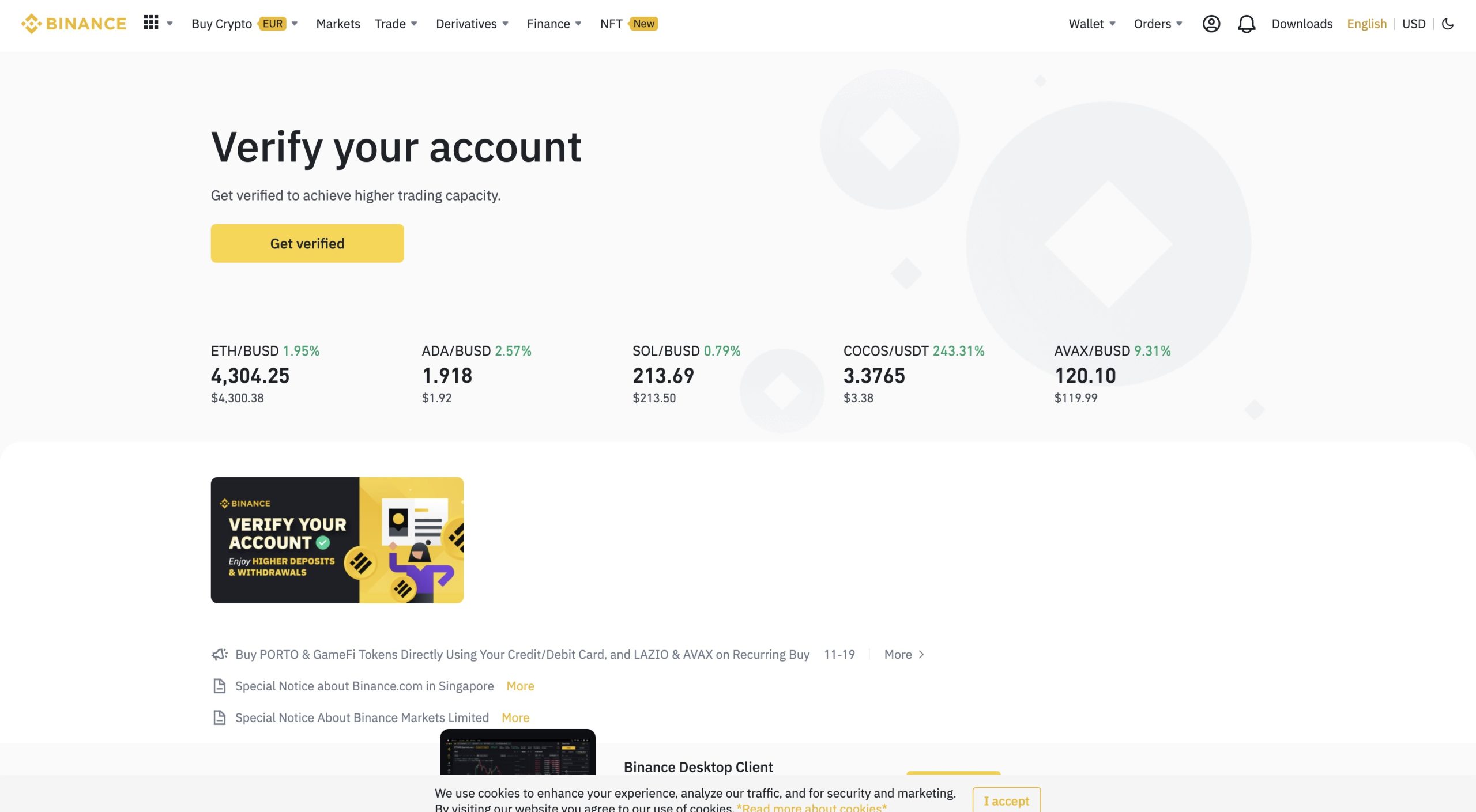This screenshot has height=812, width=1476.
Task: Accept cookies with I accept button
Action: pyautogui.click(x=1006, y=800)
